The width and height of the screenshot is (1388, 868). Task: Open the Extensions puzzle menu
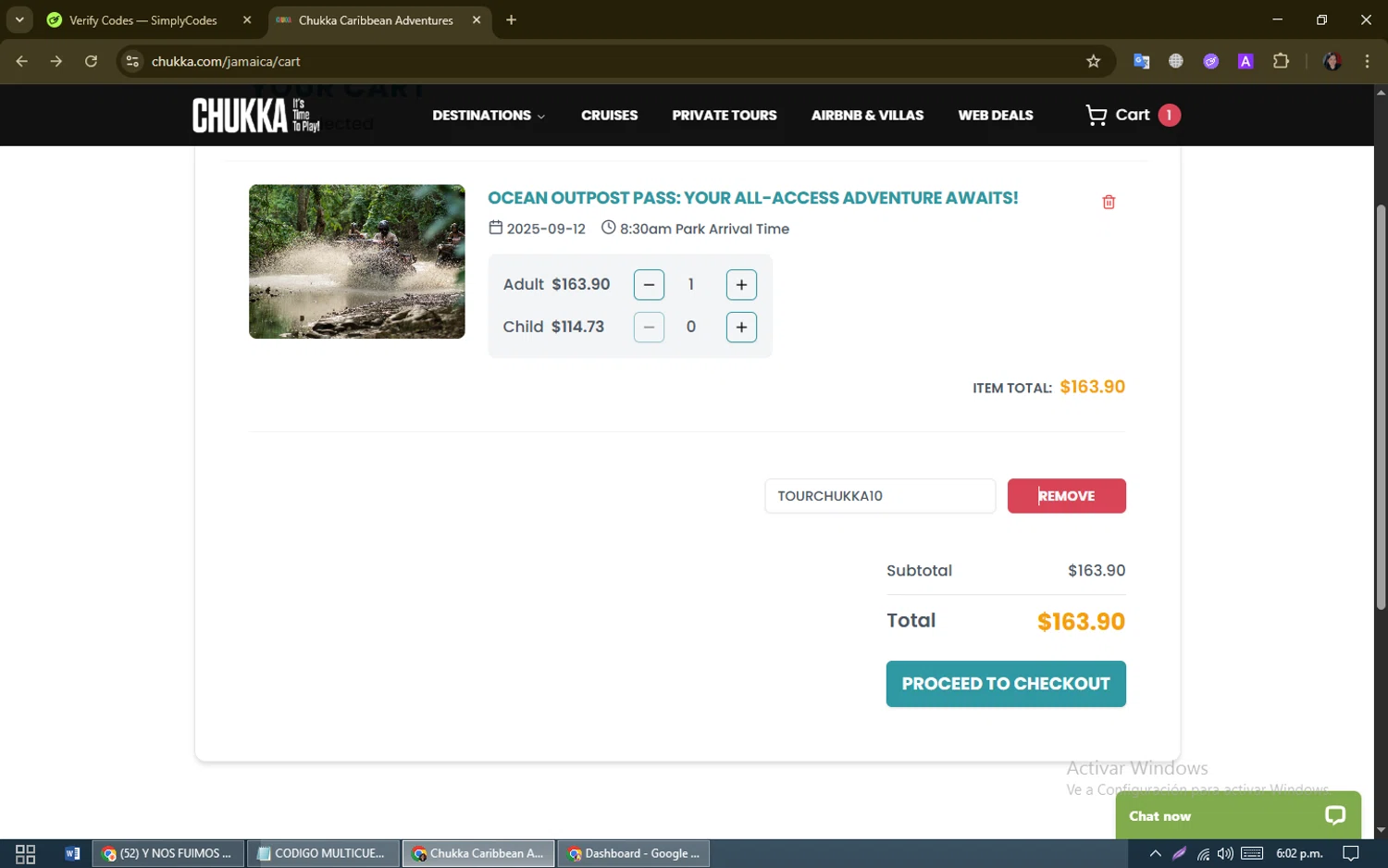(1281, 61)
